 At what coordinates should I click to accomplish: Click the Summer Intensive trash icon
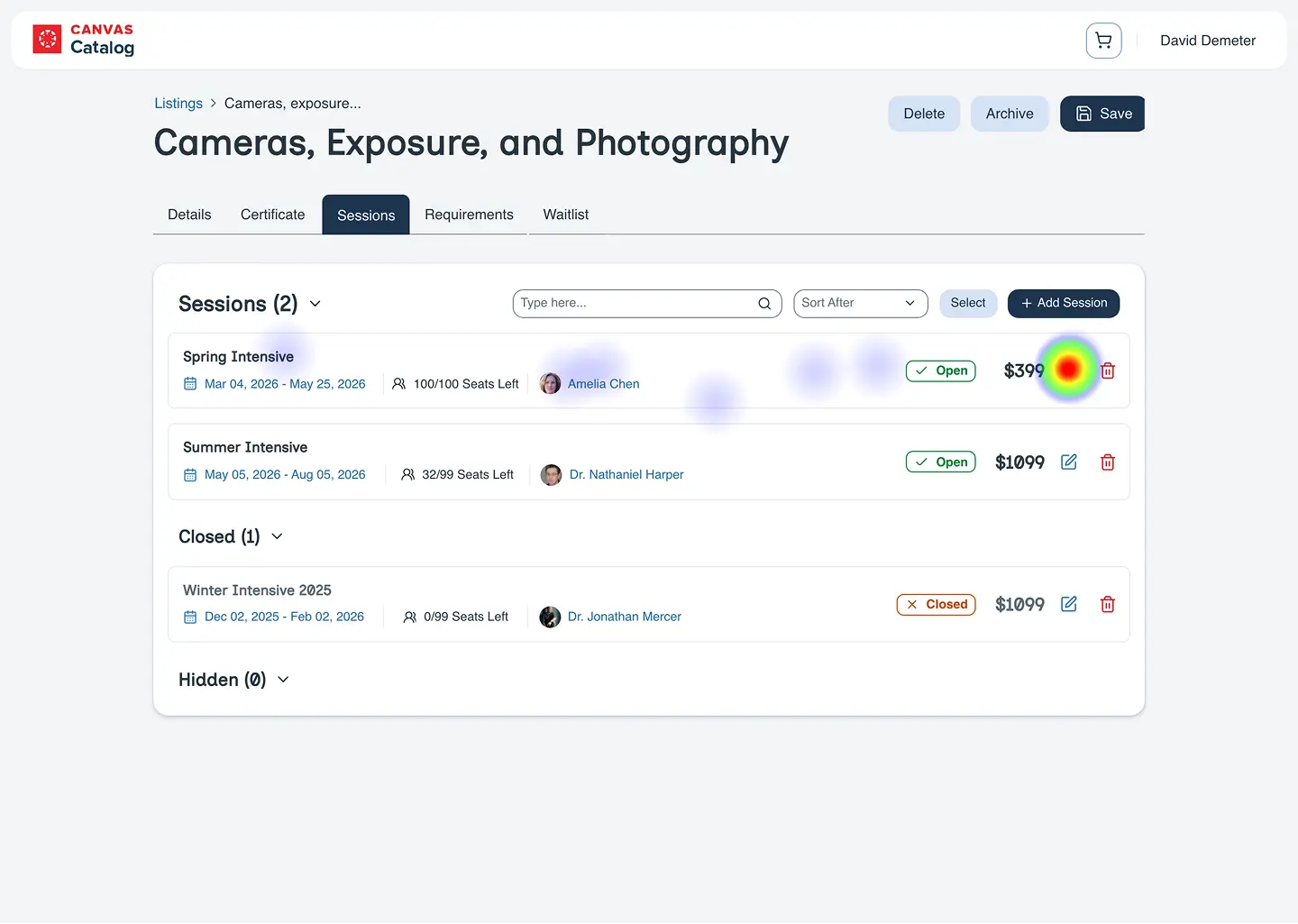pos(1108,462)
